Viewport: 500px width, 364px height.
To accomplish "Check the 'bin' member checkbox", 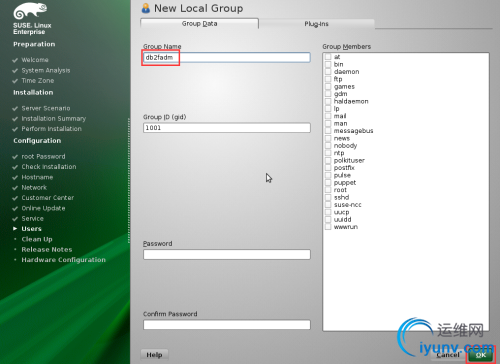I will coord(328,64).
